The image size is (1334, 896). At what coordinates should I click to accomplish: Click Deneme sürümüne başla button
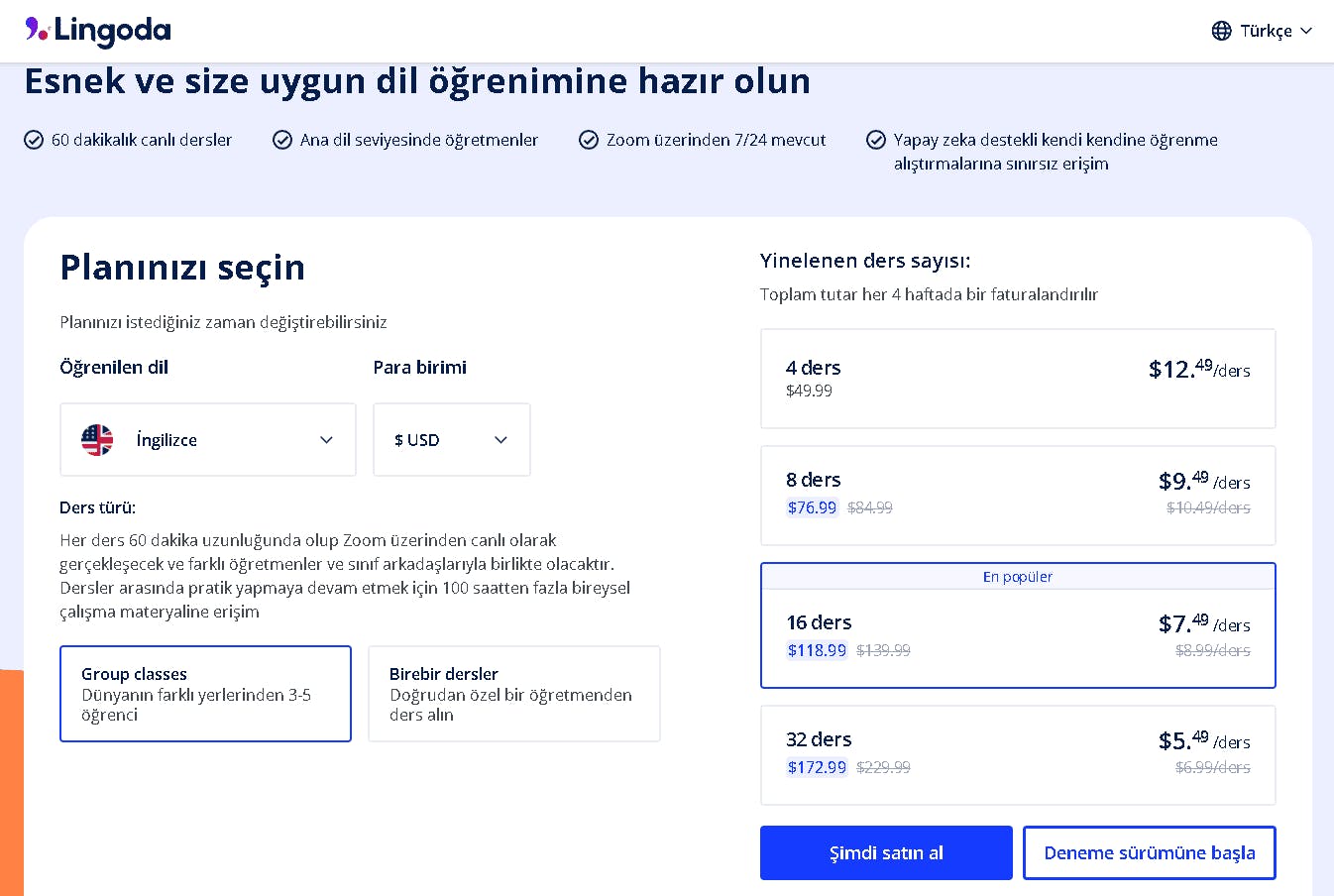point(1149,852)
